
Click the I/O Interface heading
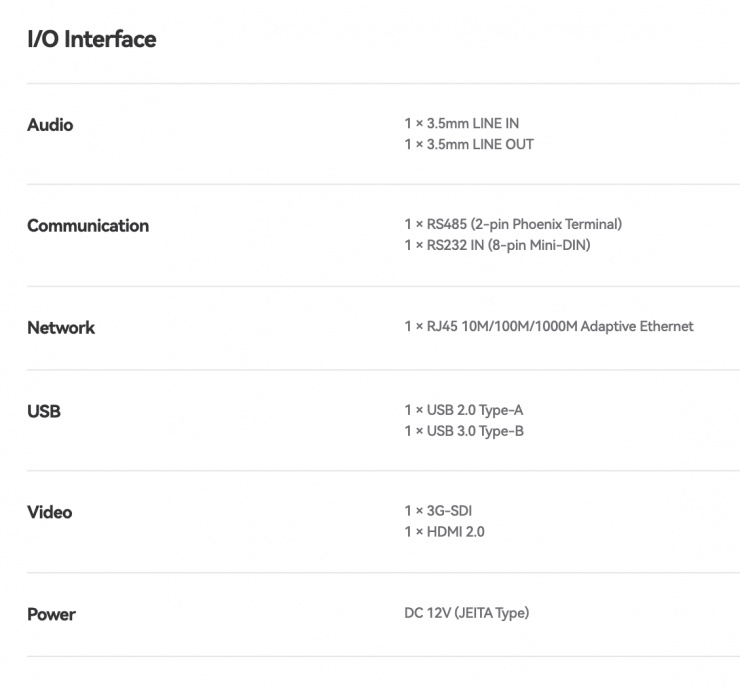point(92,39)
